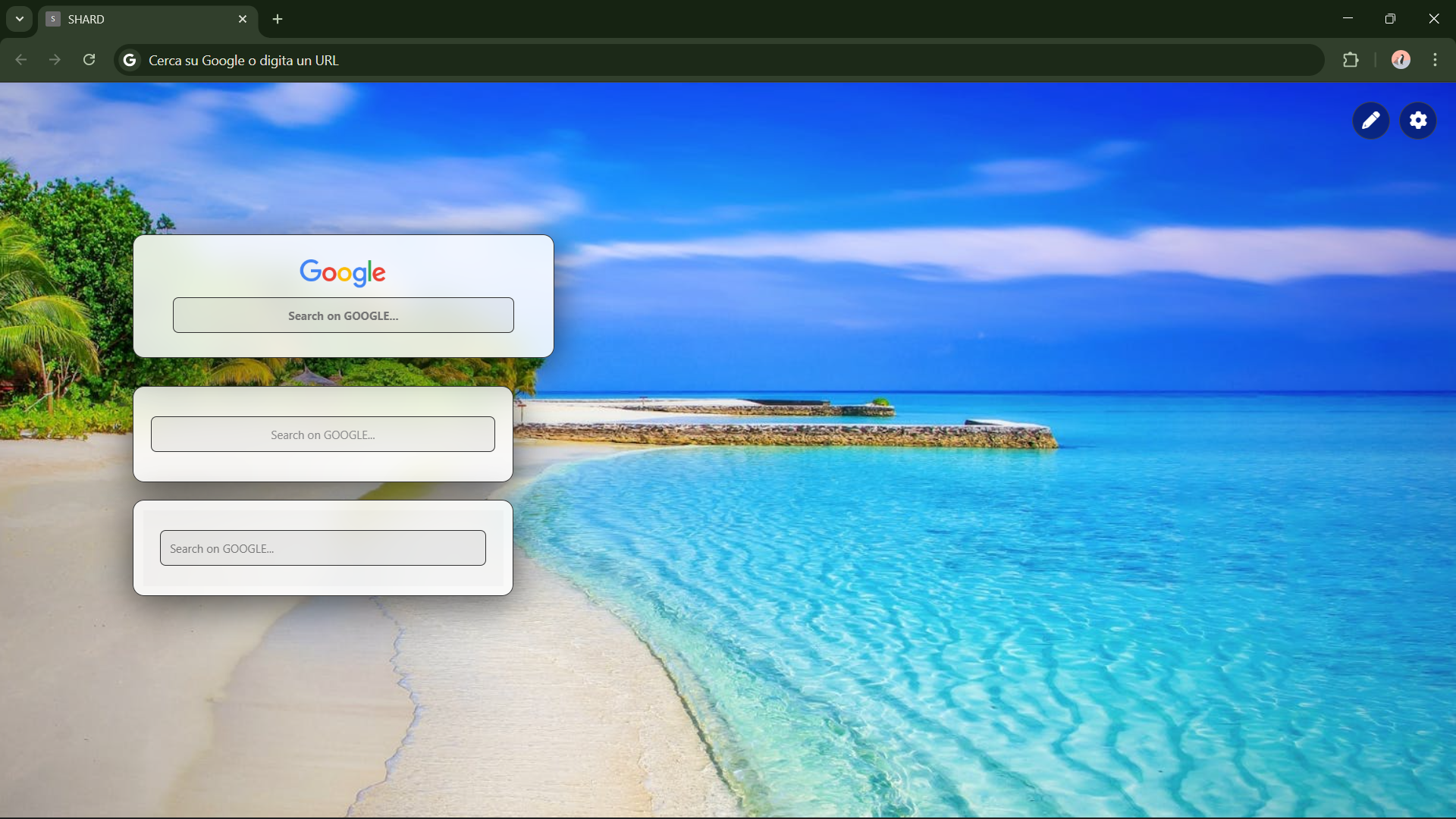Click the Google G icon in address bar
Viewport: 1456px width, 819px height.
[130, 60]
